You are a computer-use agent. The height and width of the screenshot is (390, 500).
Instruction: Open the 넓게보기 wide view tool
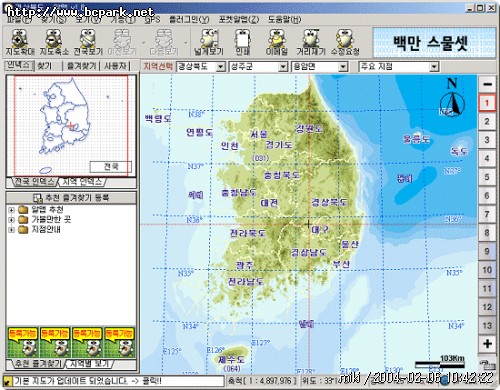209,42
